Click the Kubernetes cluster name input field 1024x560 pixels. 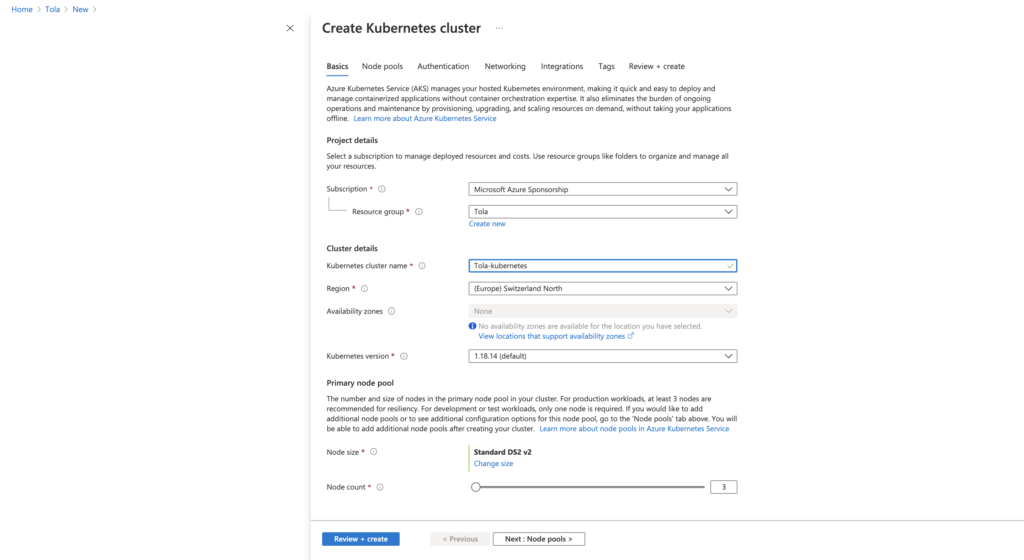pos(602,266)
